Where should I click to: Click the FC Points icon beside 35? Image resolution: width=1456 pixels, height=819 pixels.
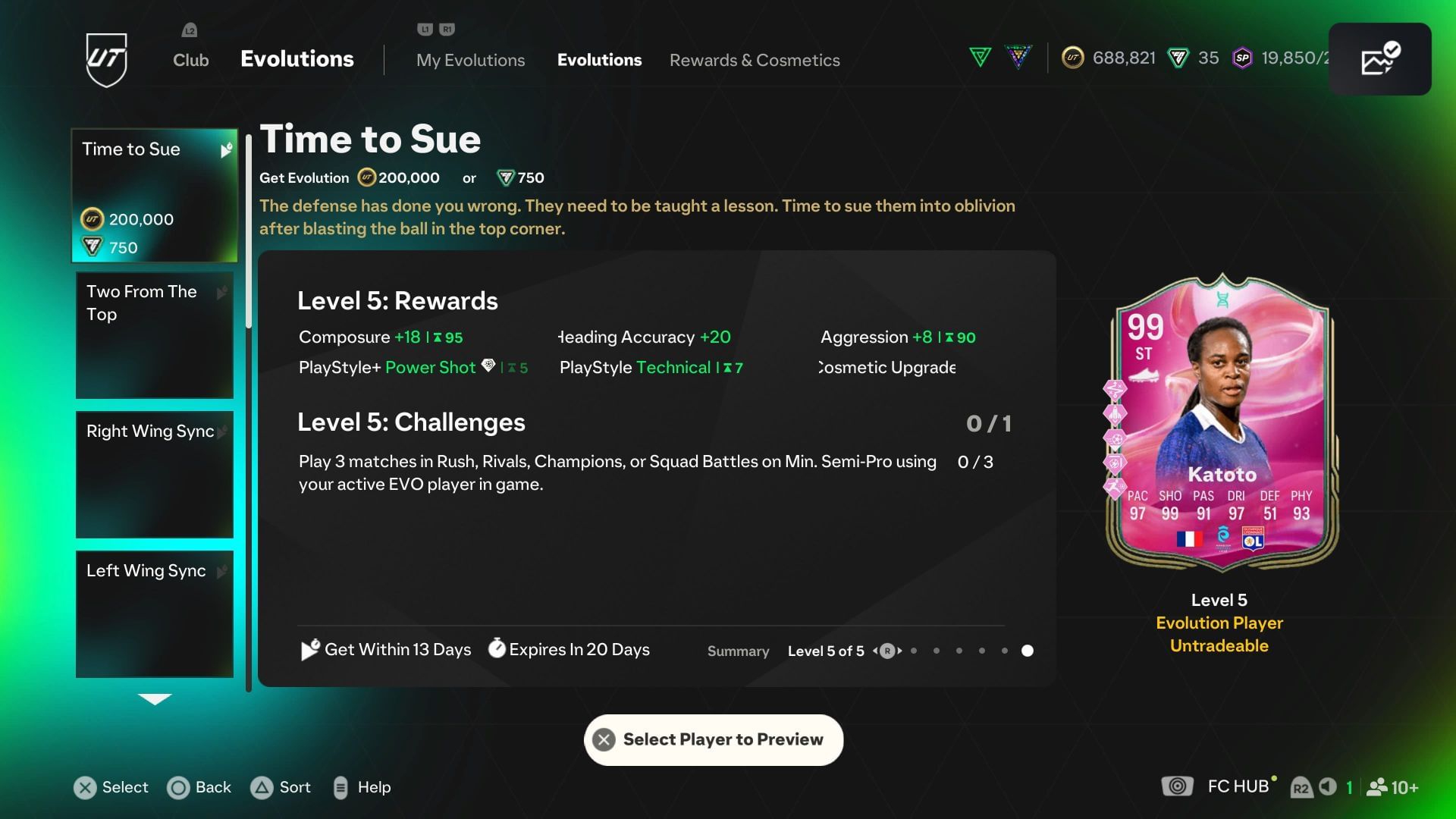pos(1178,58)
